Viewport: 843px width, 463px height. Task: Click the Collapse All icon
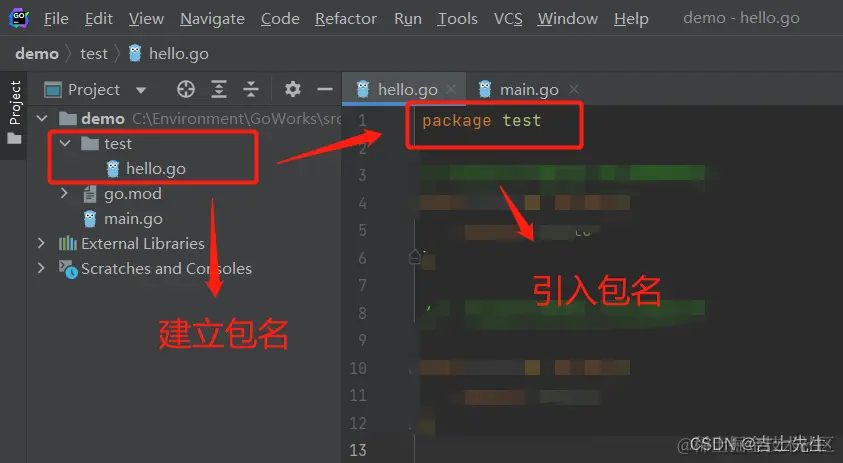pos(251,89)
